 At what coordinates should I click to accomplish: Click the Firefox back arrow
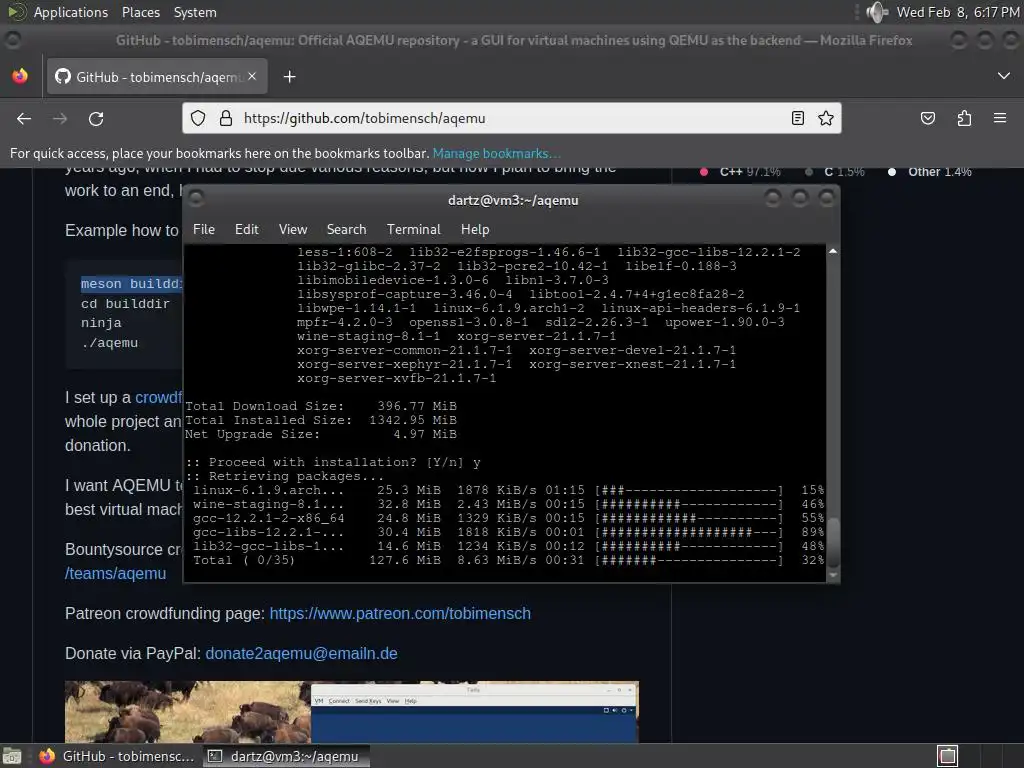tap(24, 118)
